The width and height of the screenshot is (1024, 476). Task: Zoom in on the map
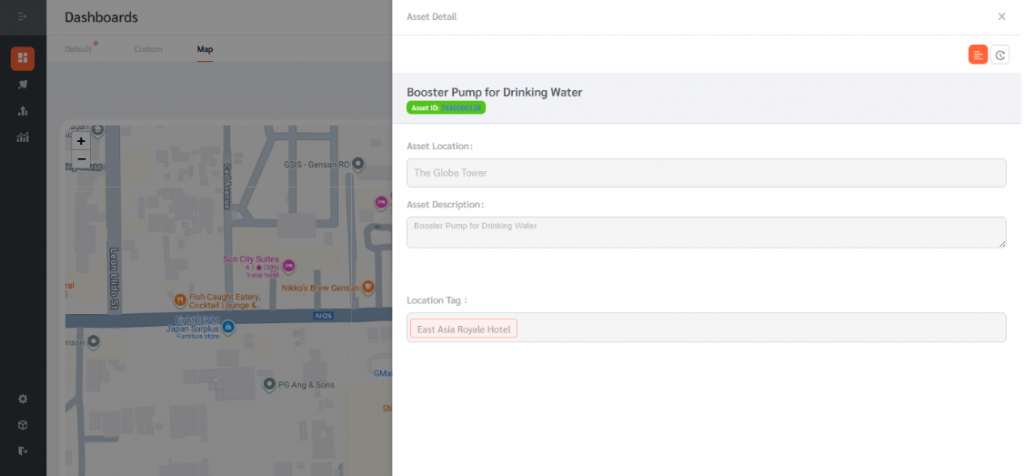coord(81,141)
